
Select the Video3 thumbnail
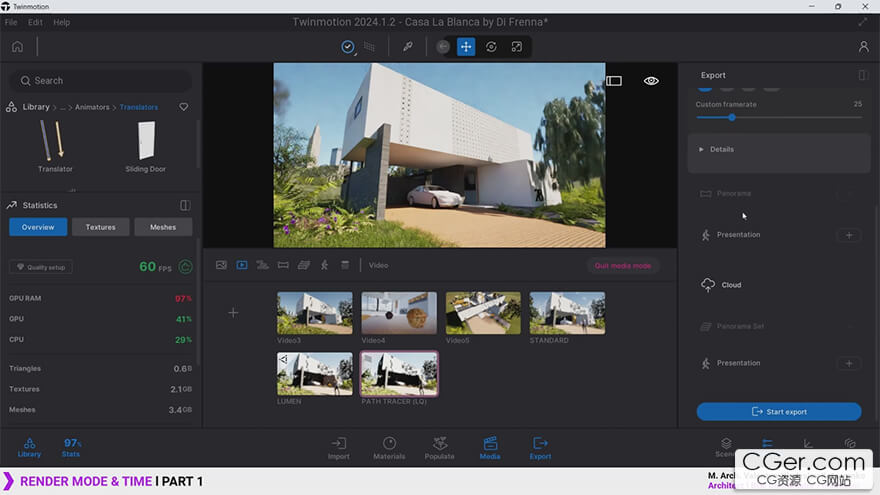pos(314,313)
